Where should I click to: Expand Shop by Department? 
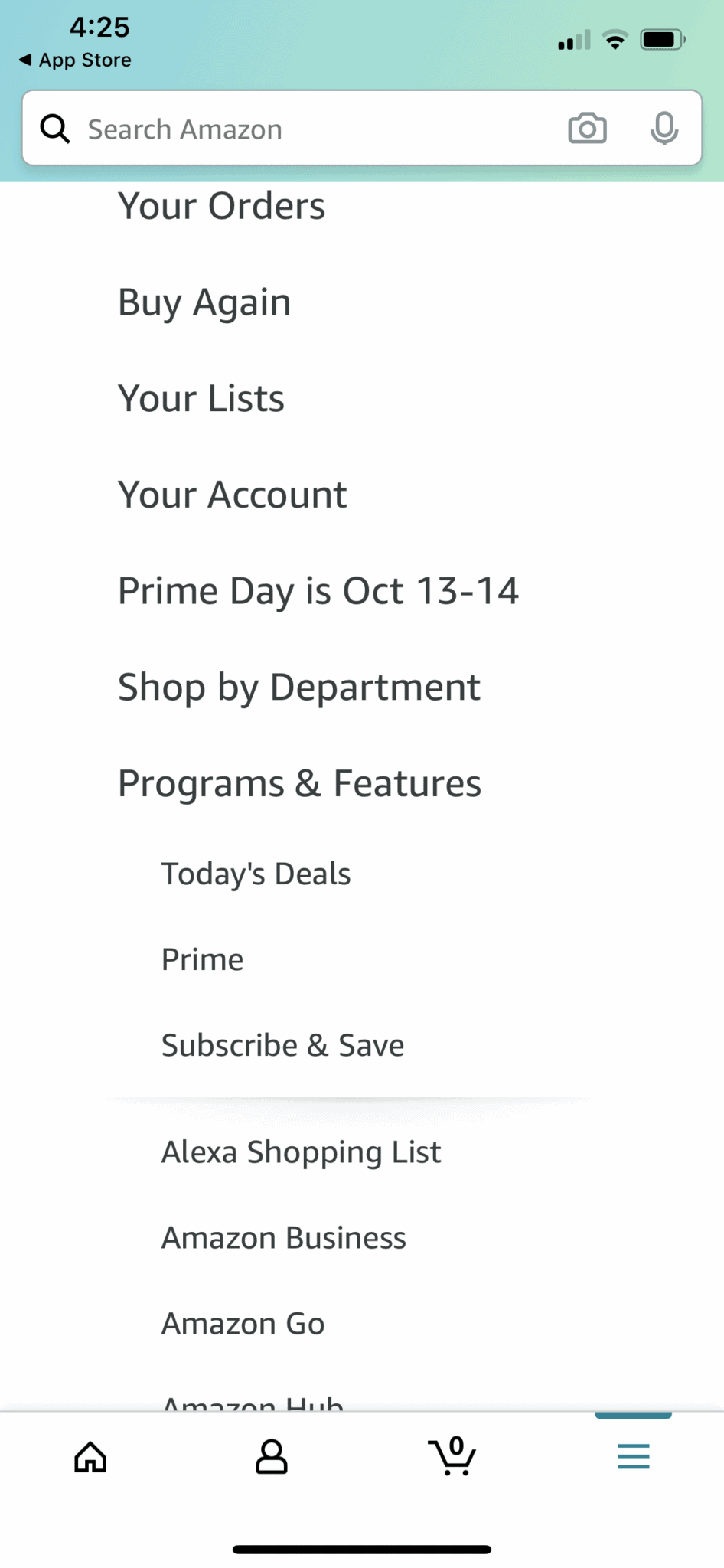(299, 688)
